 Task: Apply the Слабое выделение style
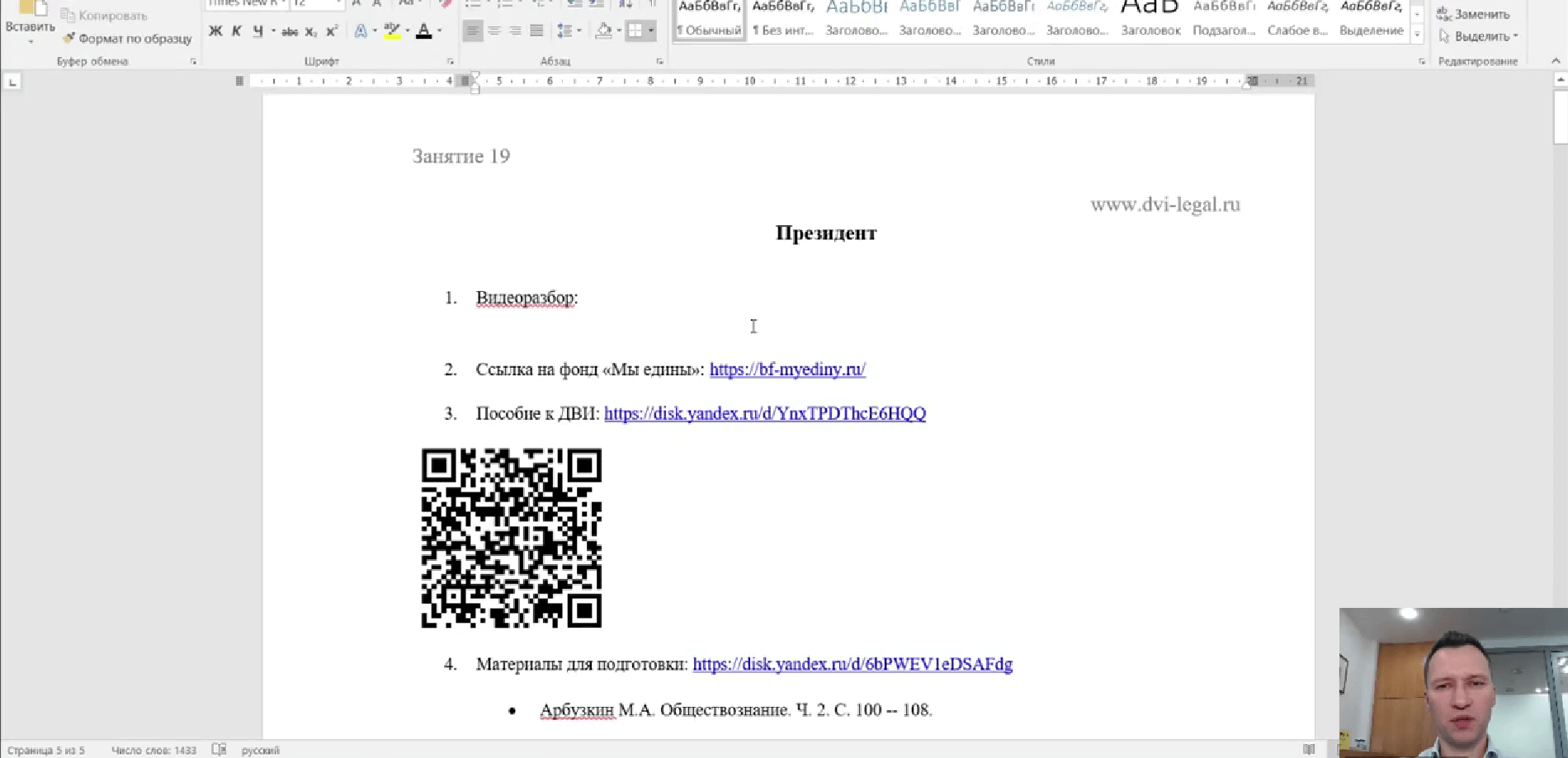click(x=1297, y=20)
